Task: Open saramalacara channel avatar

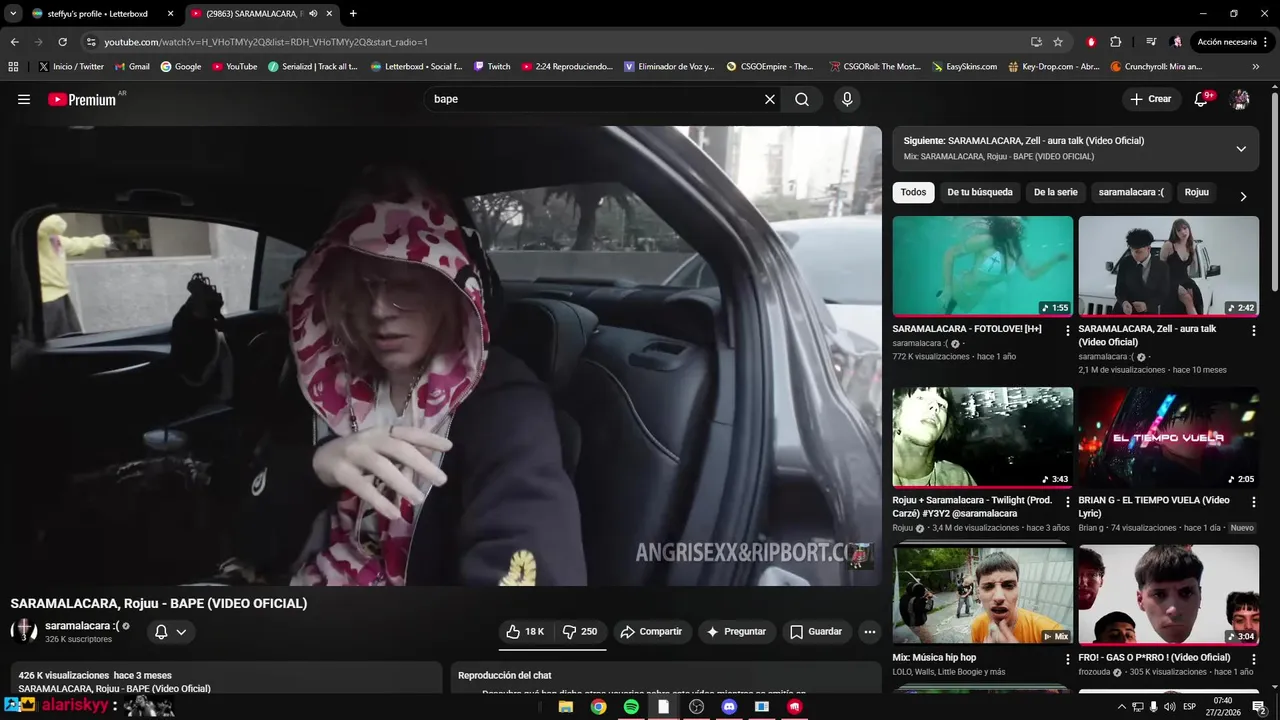Action: tap(24, 631)
